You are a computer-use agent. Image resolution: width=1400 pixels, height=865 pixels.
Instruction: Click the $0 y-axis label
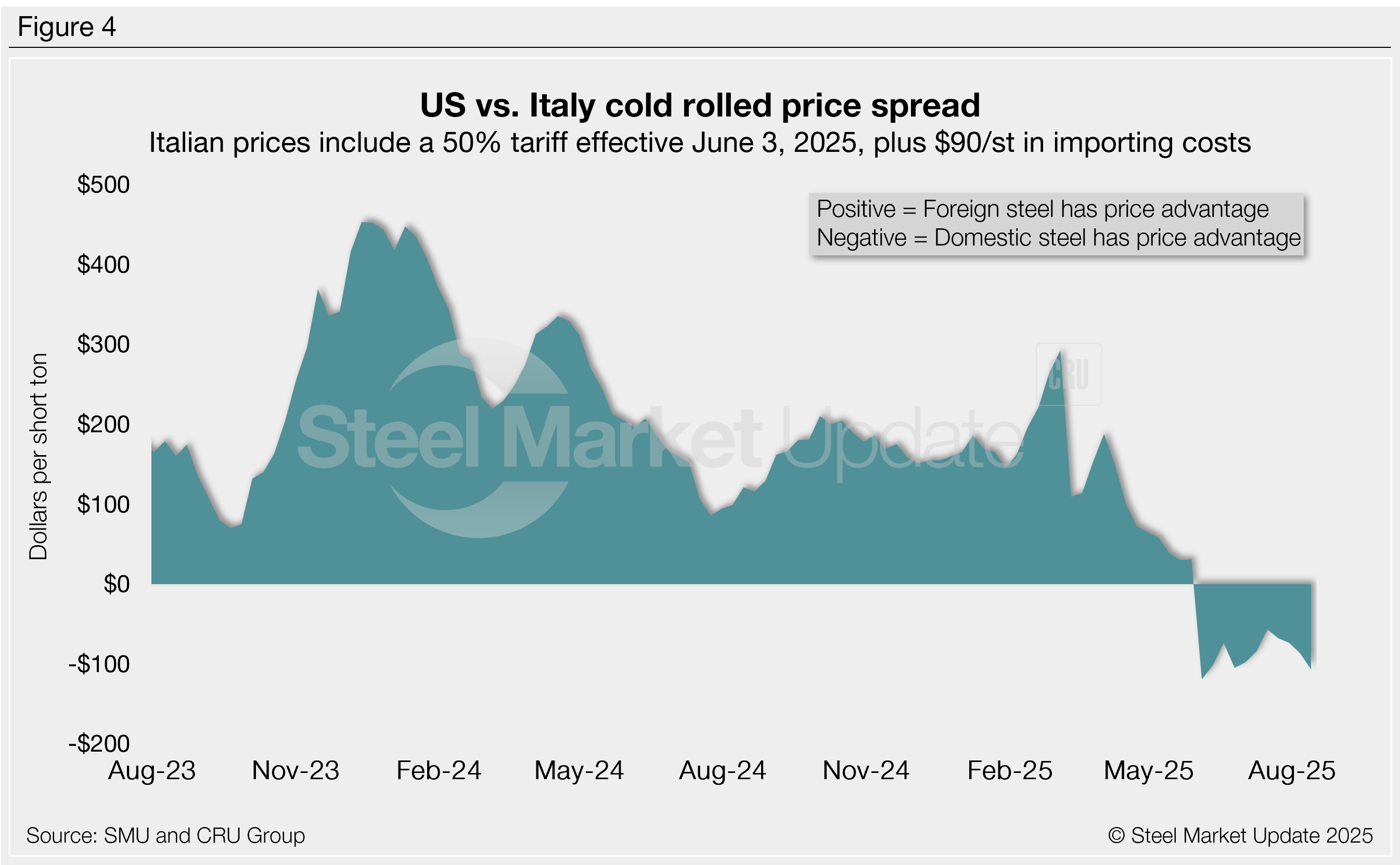coord(116,584)
